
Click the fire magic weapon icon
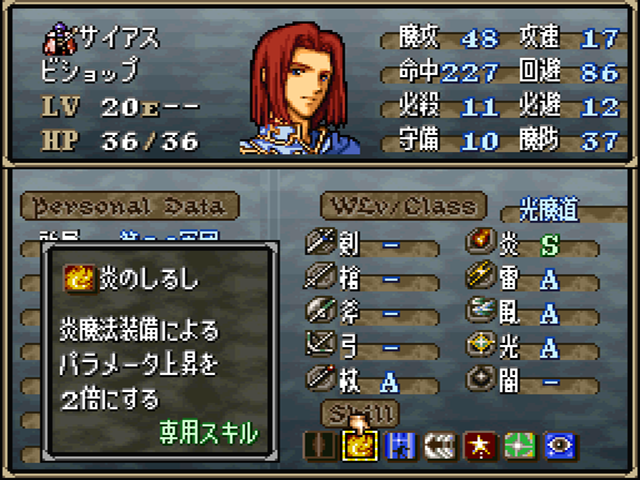click(481, 241)
